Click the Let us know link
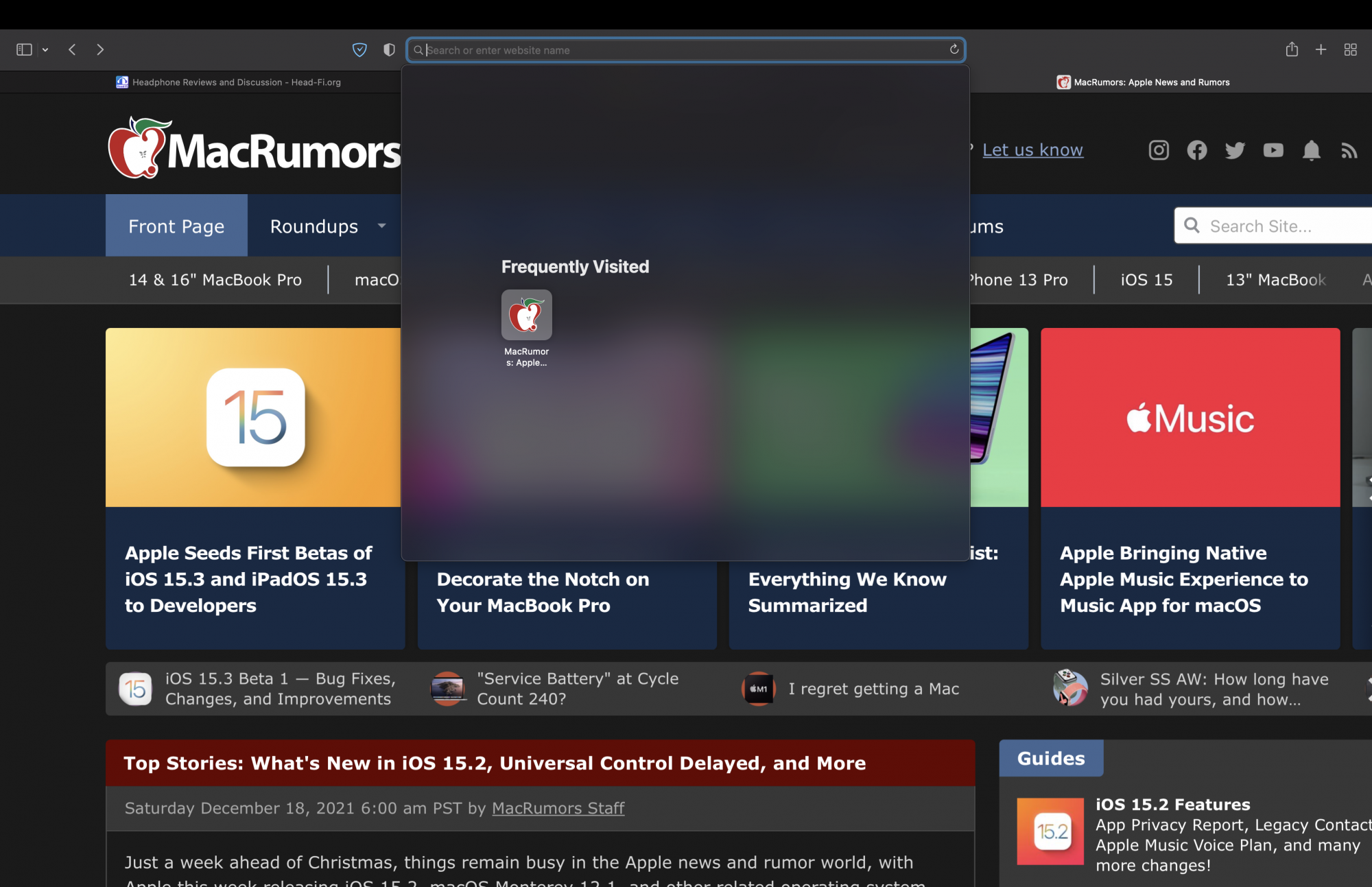This screenshot has height=887, width=1372. click(1032, 150)
